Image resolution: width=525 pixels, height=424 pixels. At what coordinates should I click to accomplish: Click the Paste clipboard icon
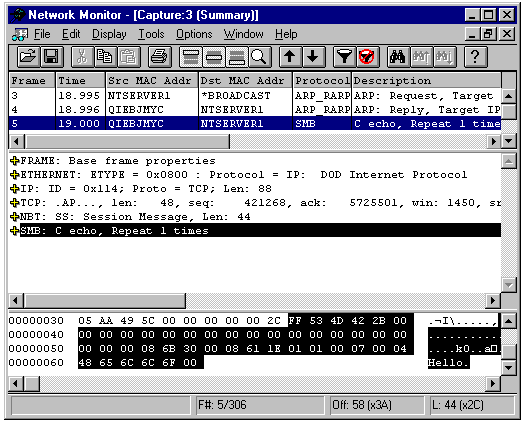tap(128, 56)
